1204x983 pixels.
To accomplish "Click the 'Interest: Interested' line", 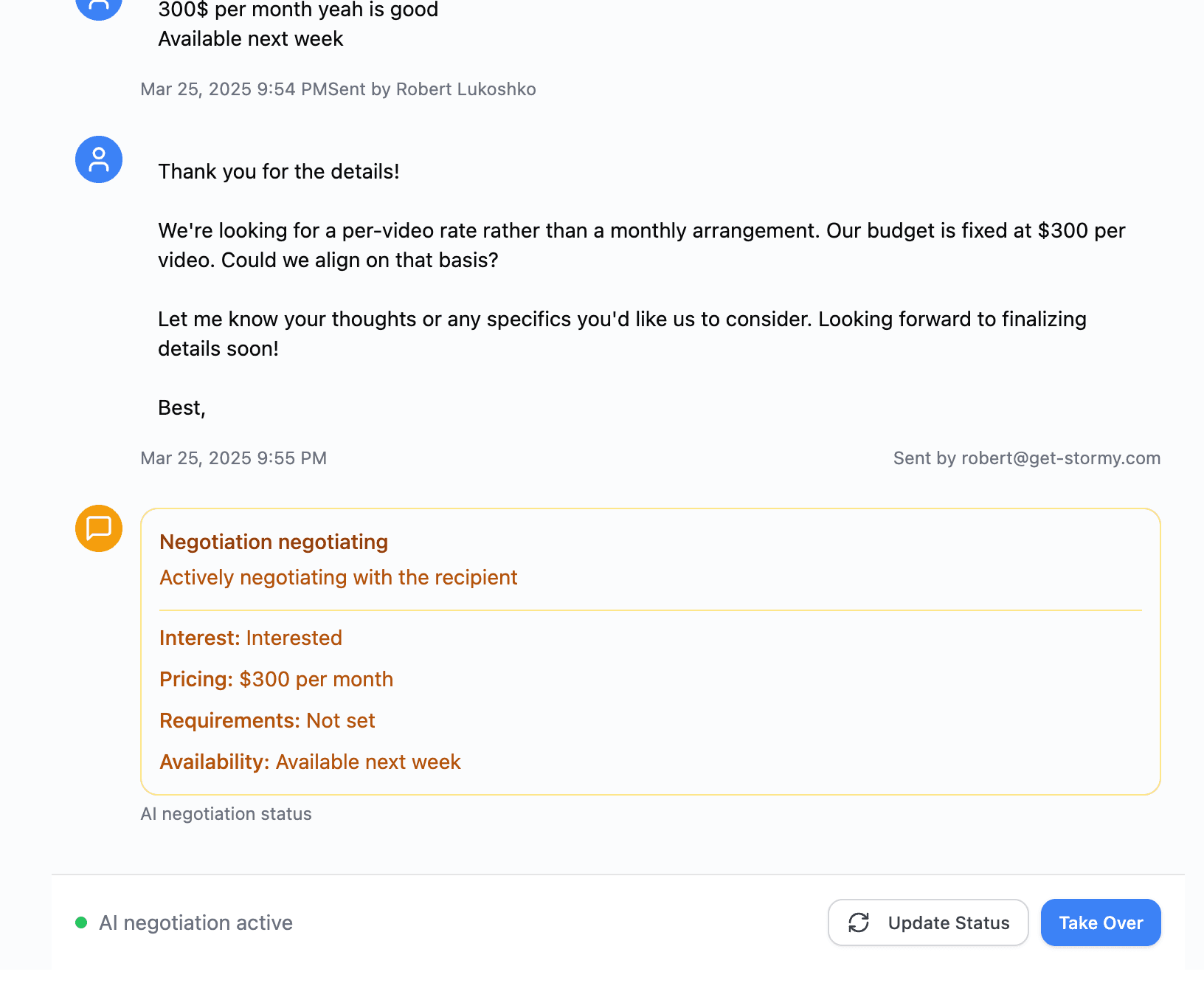I will [251, 638].
